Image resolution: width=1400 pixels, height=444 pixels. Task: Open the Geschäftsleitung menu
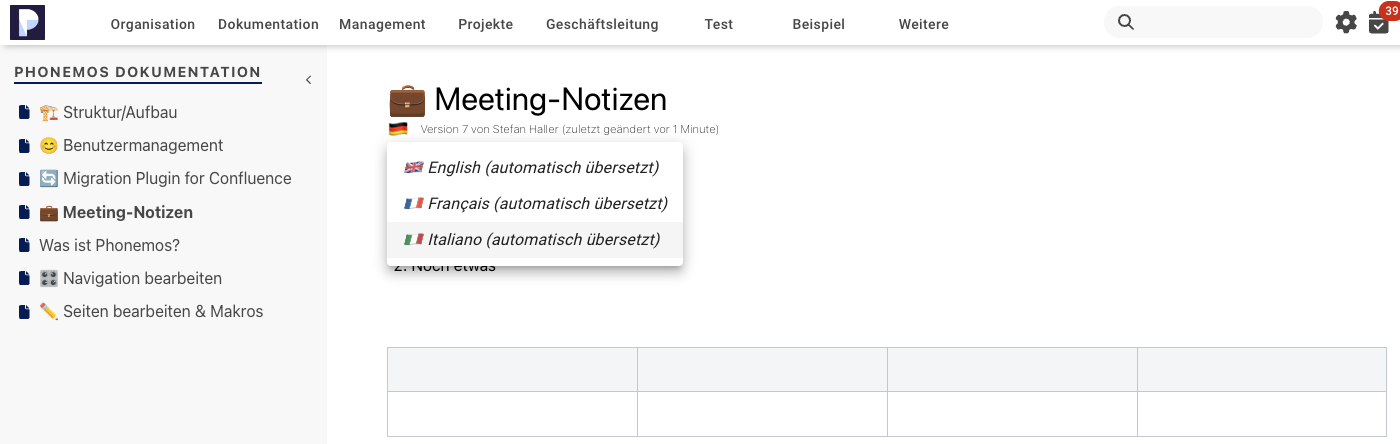point(602,24)
